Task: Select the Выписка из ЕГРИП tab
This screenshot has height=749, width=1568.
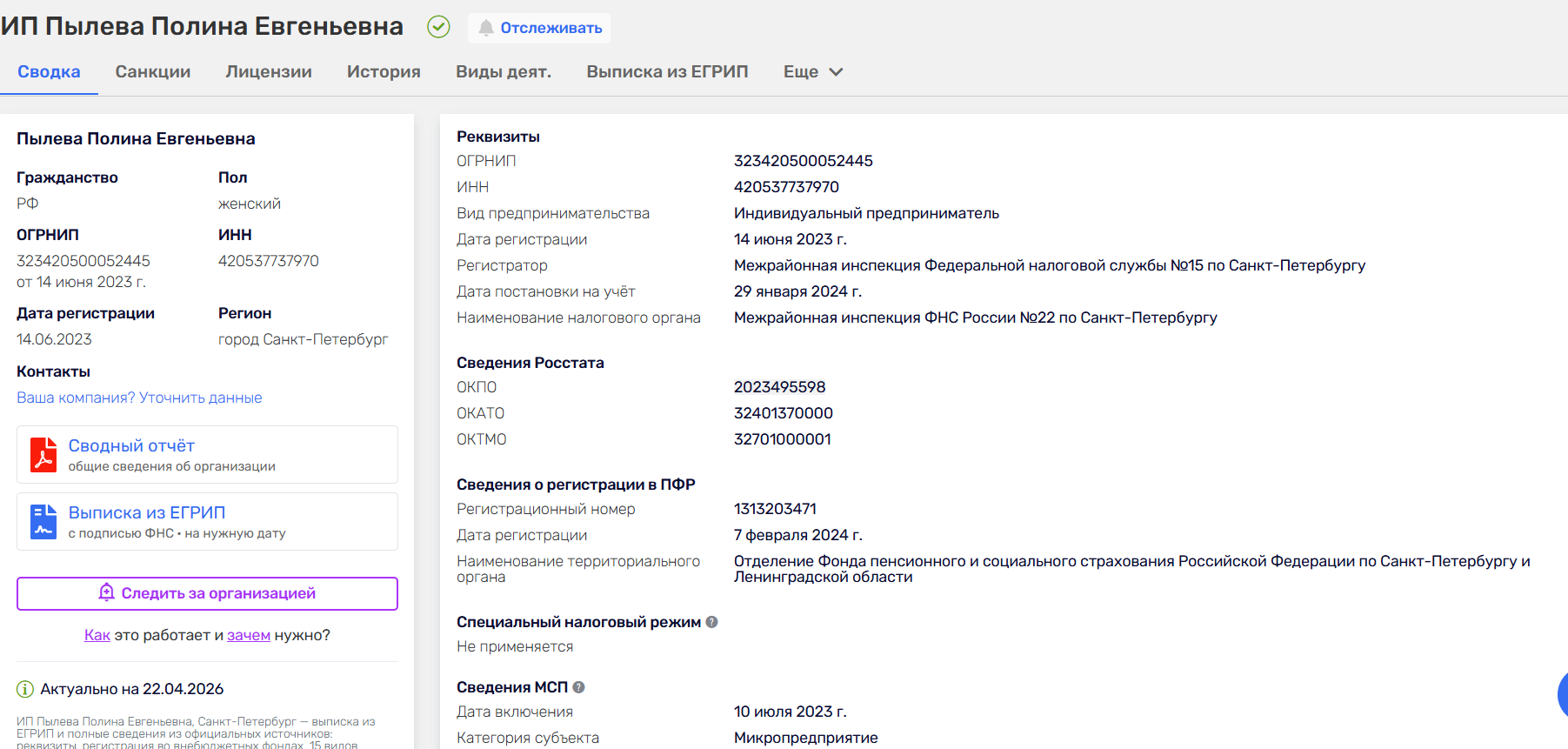Action: point(667,72)
